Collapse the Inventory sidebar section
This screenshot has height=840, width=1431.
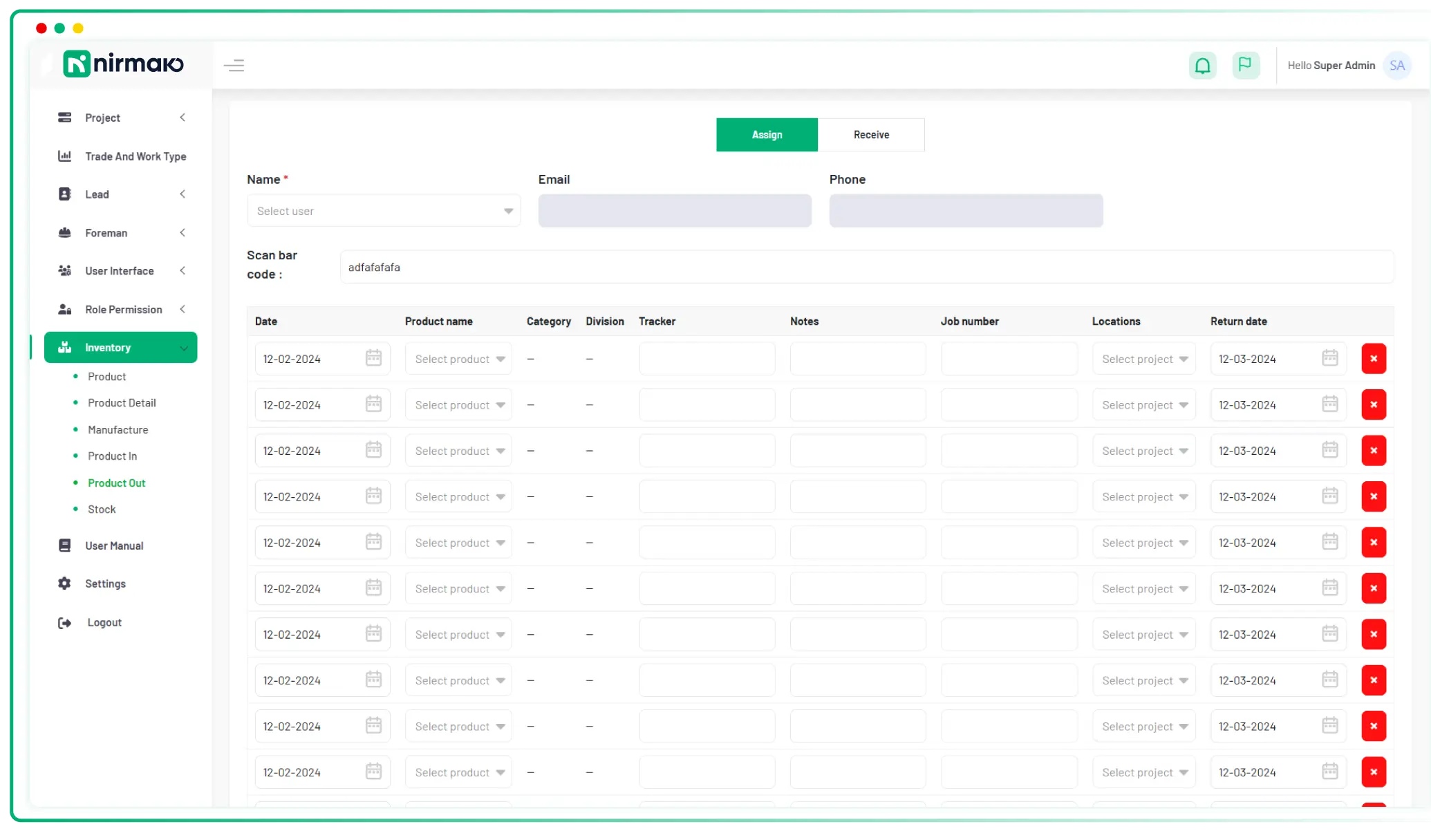[183, 347]
